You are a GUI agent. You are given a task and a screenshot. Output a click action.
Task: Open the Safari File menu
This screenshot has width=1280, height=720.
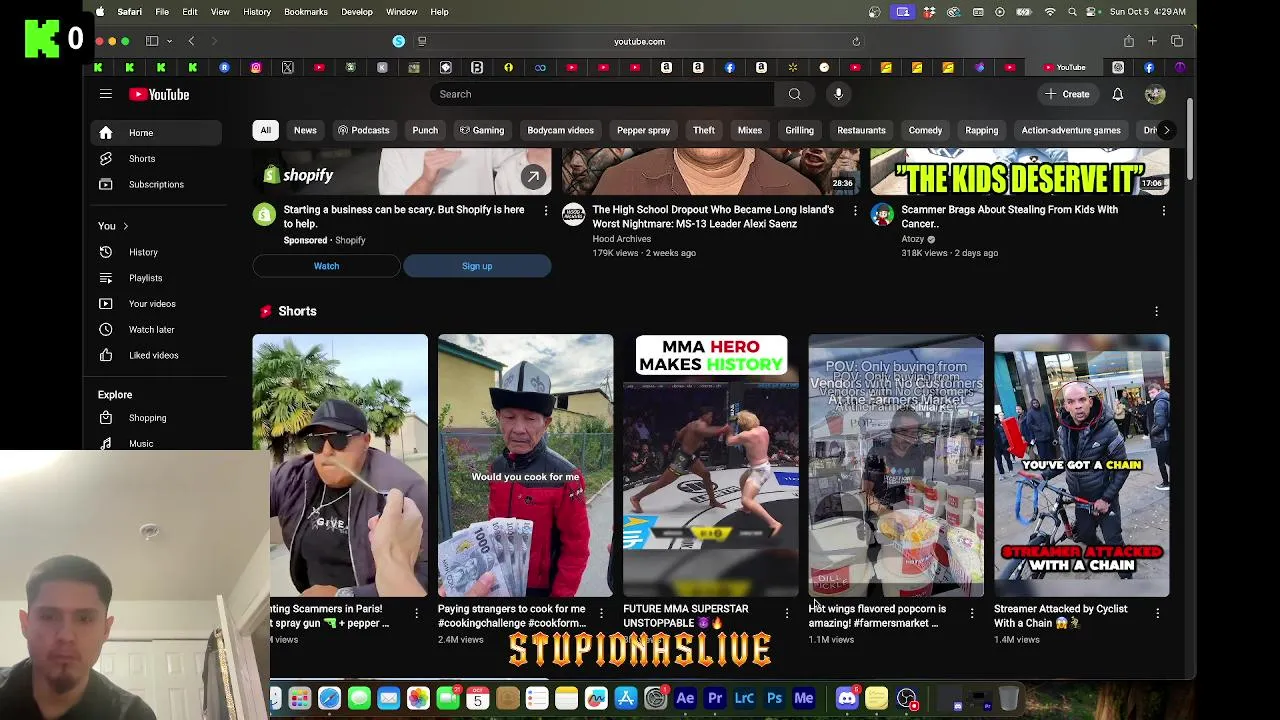[161, 12]
